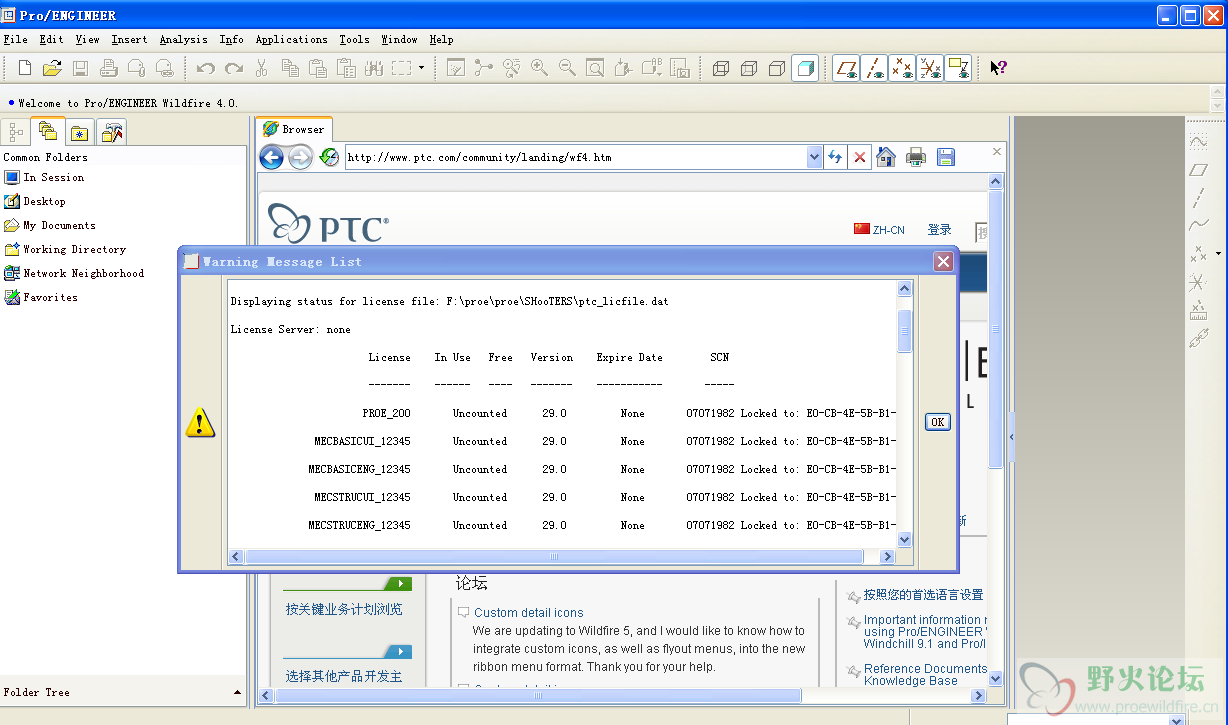
Task: Close the browser pane with X
Action: pos(996,151)
